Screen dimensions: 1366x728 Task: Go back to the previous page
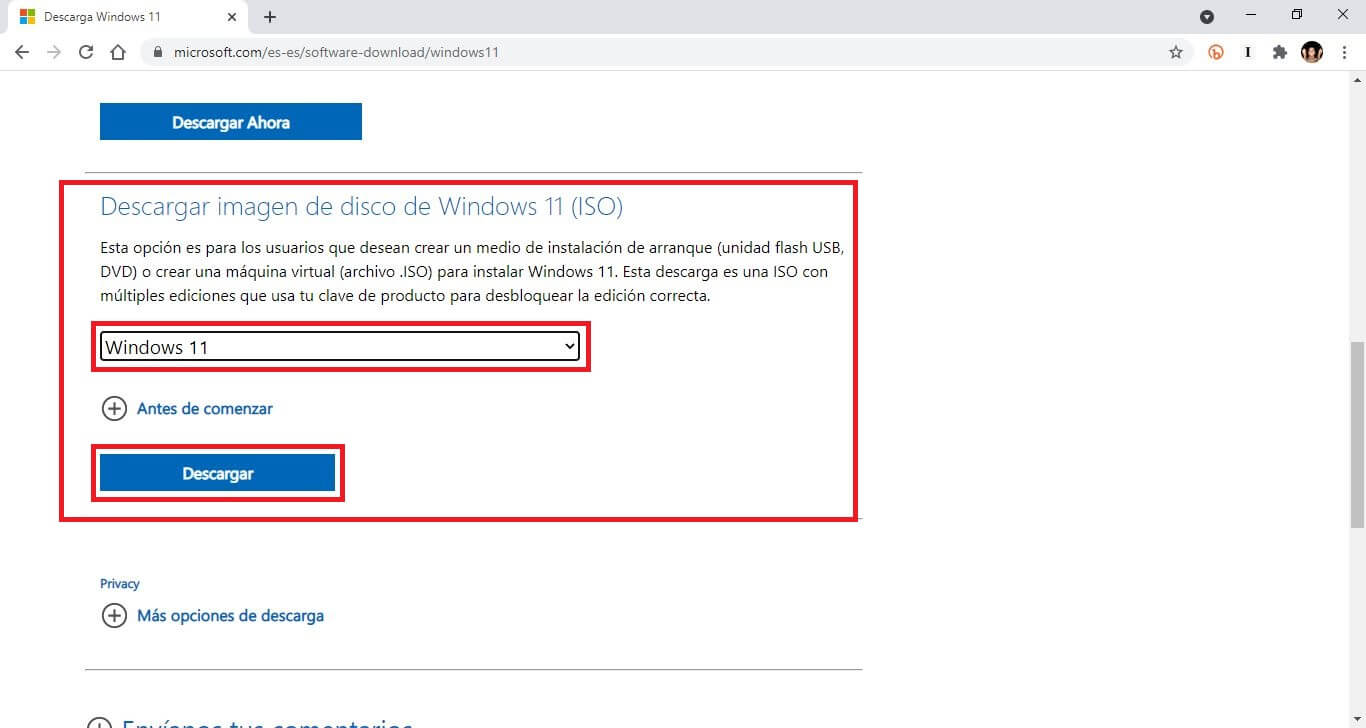pyautogui.click(x=22, y=52)
